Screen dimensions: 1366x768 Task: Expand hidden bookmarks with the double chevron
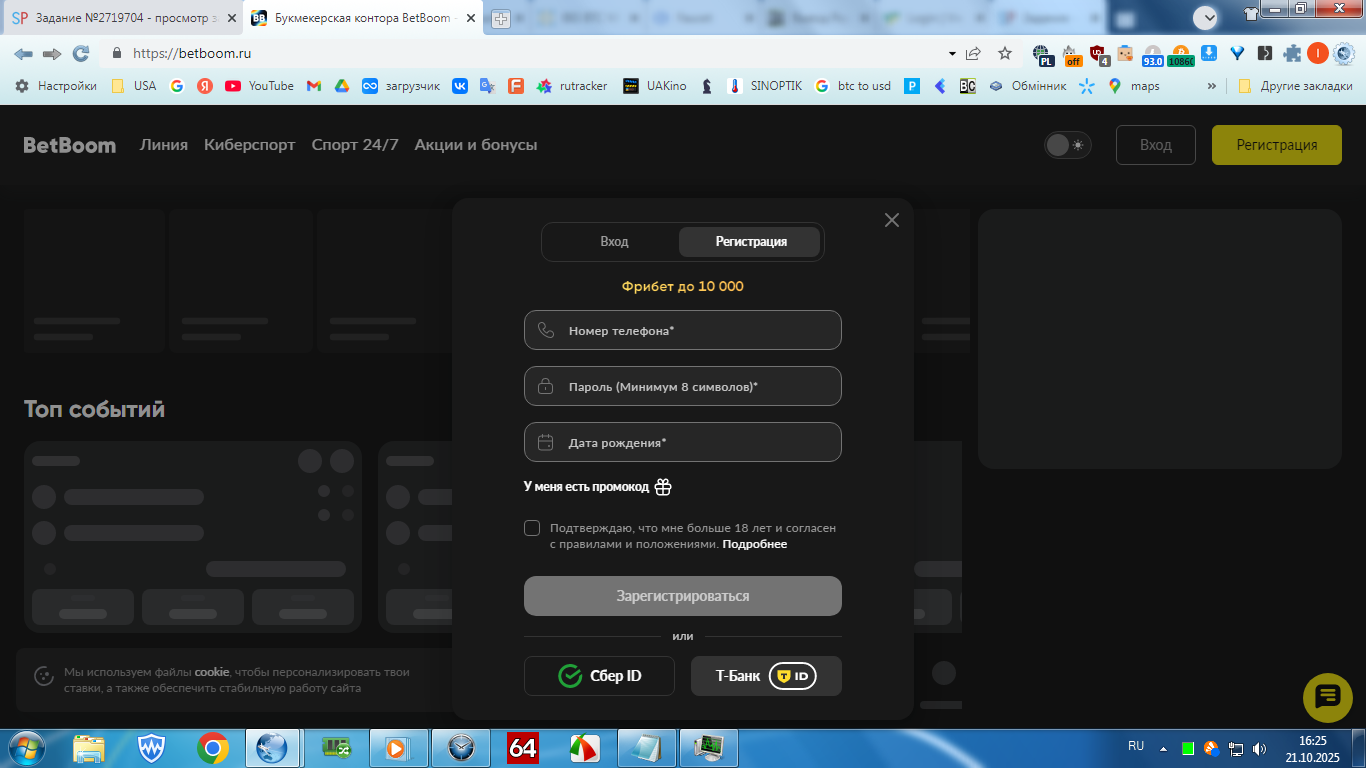1212,86
